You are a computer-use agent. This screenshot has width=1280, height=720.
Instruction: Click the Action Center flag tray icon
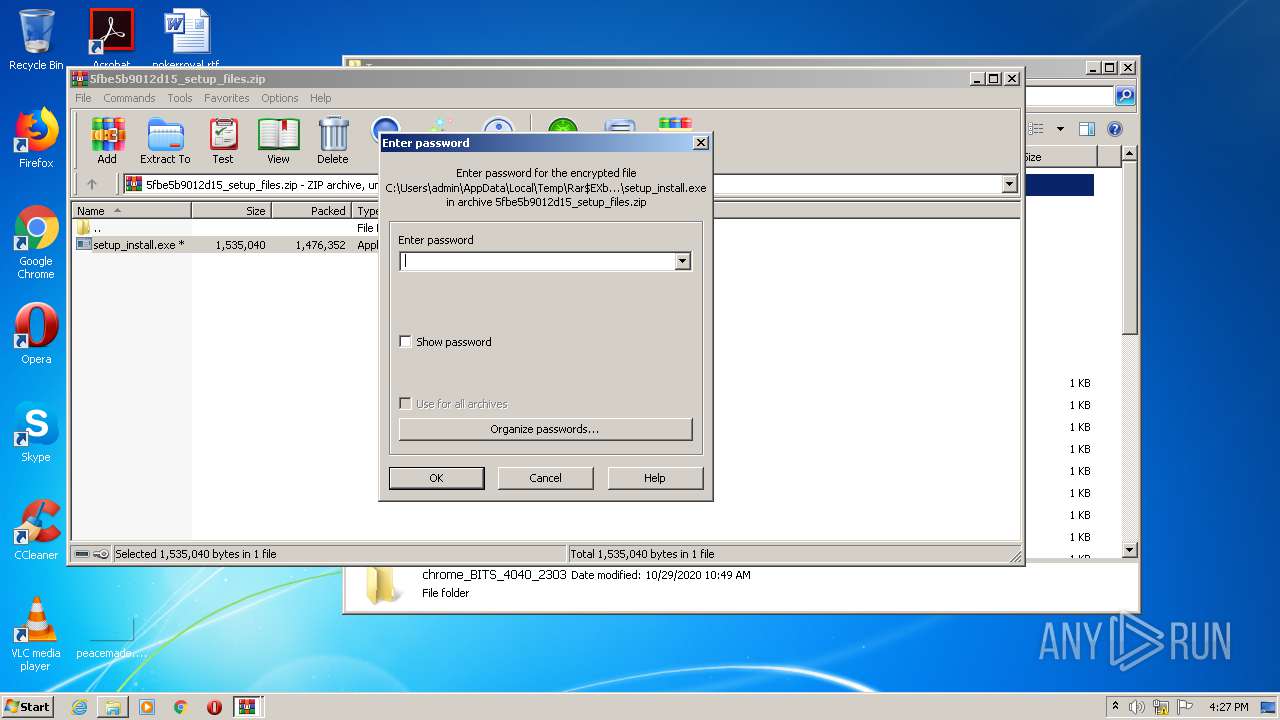tap(1186, 707)
